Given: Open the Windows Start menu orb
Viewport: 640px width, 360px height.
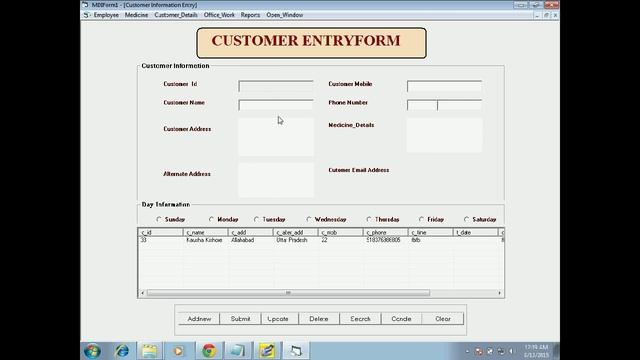Looking at the screenshot, I should click(92, 351).
